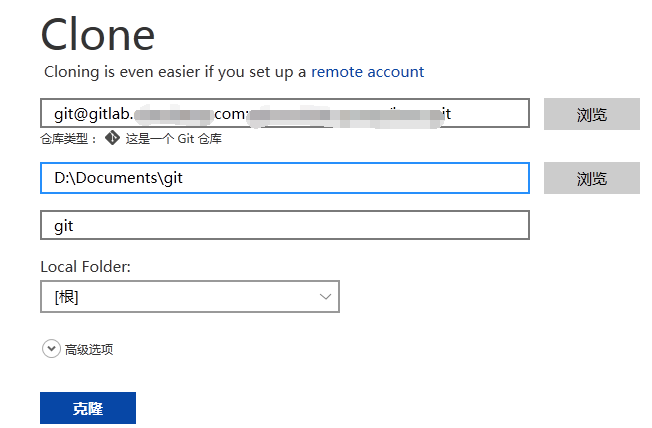The image size is (652, 428).
Task: Expand advanced options via circular chevron icon
Action: (51, 349)
